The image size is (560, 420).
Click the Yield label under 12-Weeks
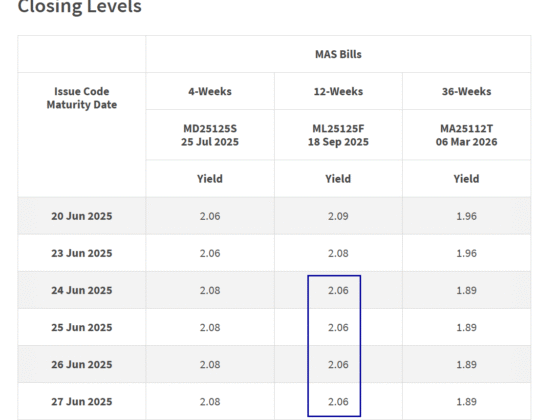pos(338,179)
